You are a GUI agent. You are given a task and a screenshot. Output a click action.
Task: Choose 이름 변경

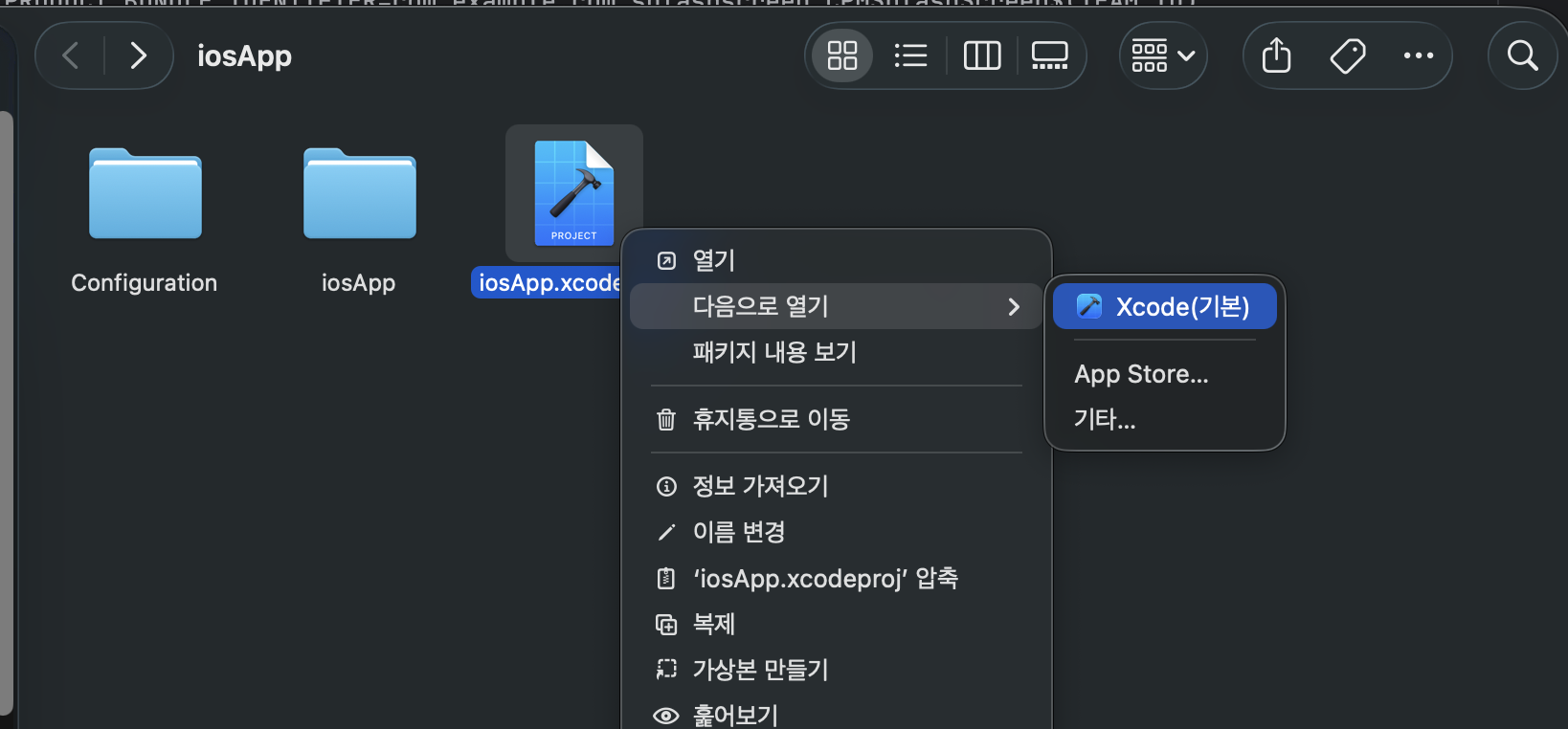[x=836, y=532]
